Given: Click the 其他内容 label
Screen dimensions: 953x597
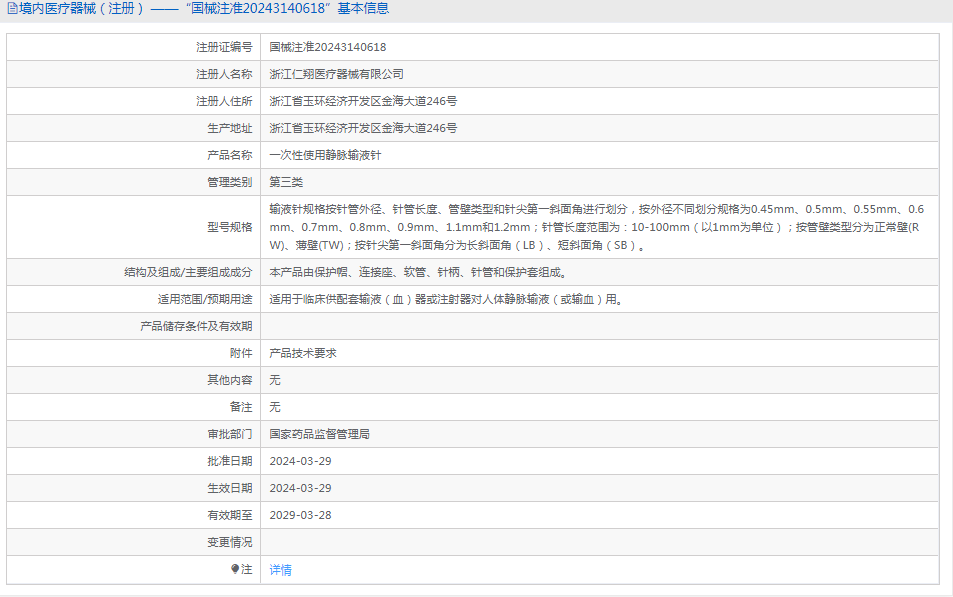Looking at the screenshot, I should click(229, 380).
